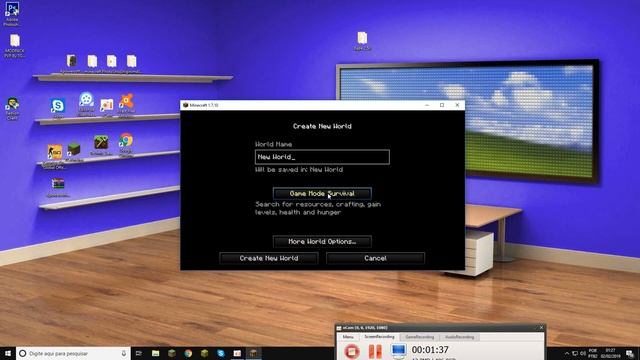Open More World Options
This screenshot has height=360, width=640.
322,242
